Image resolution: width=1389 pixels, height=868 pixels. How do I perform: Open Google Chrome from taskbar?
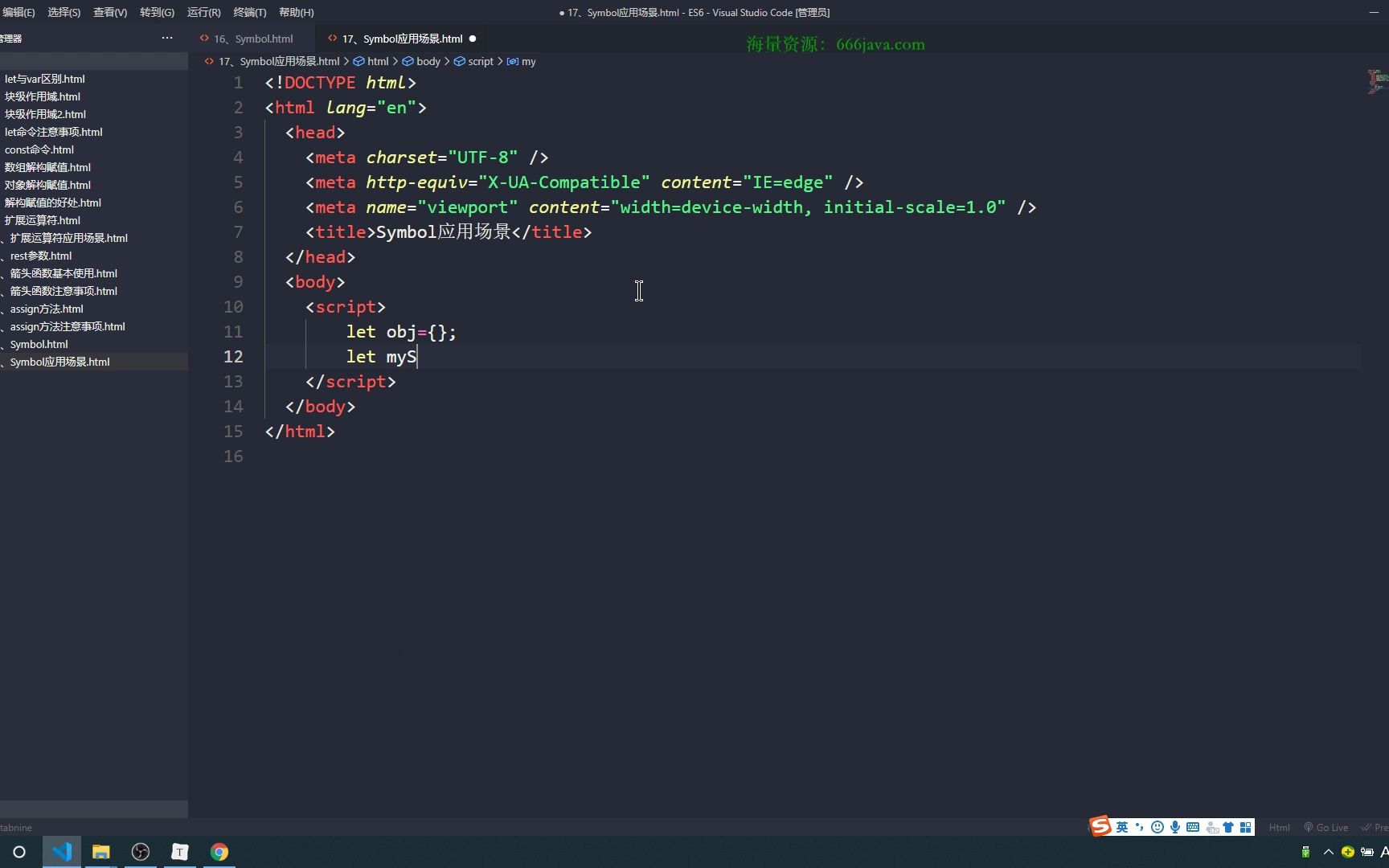point(219,852)
